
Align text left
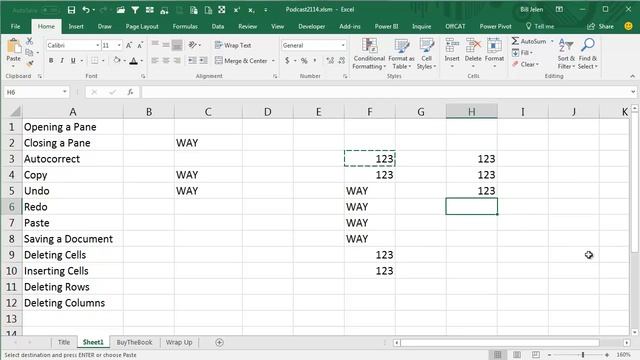pos(155,61)
